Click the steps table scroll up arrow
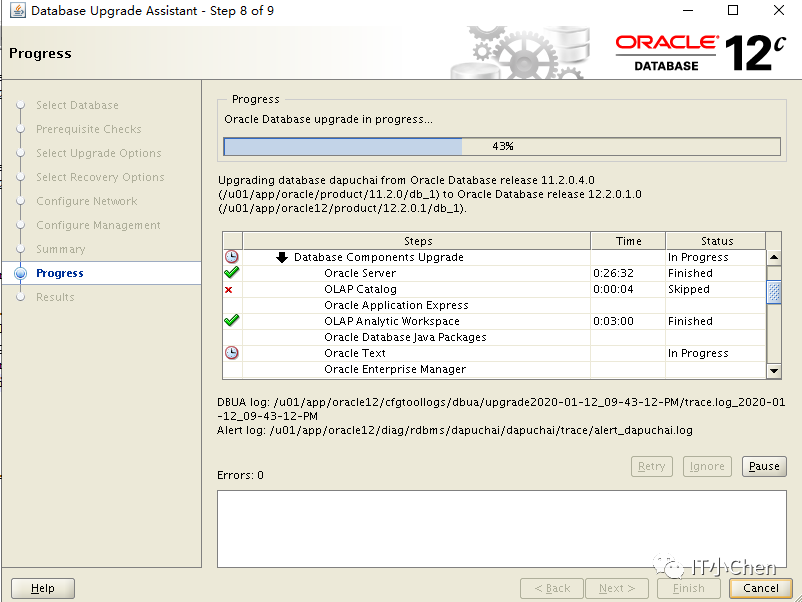The image size is (802, 602). tap(774, 257)
